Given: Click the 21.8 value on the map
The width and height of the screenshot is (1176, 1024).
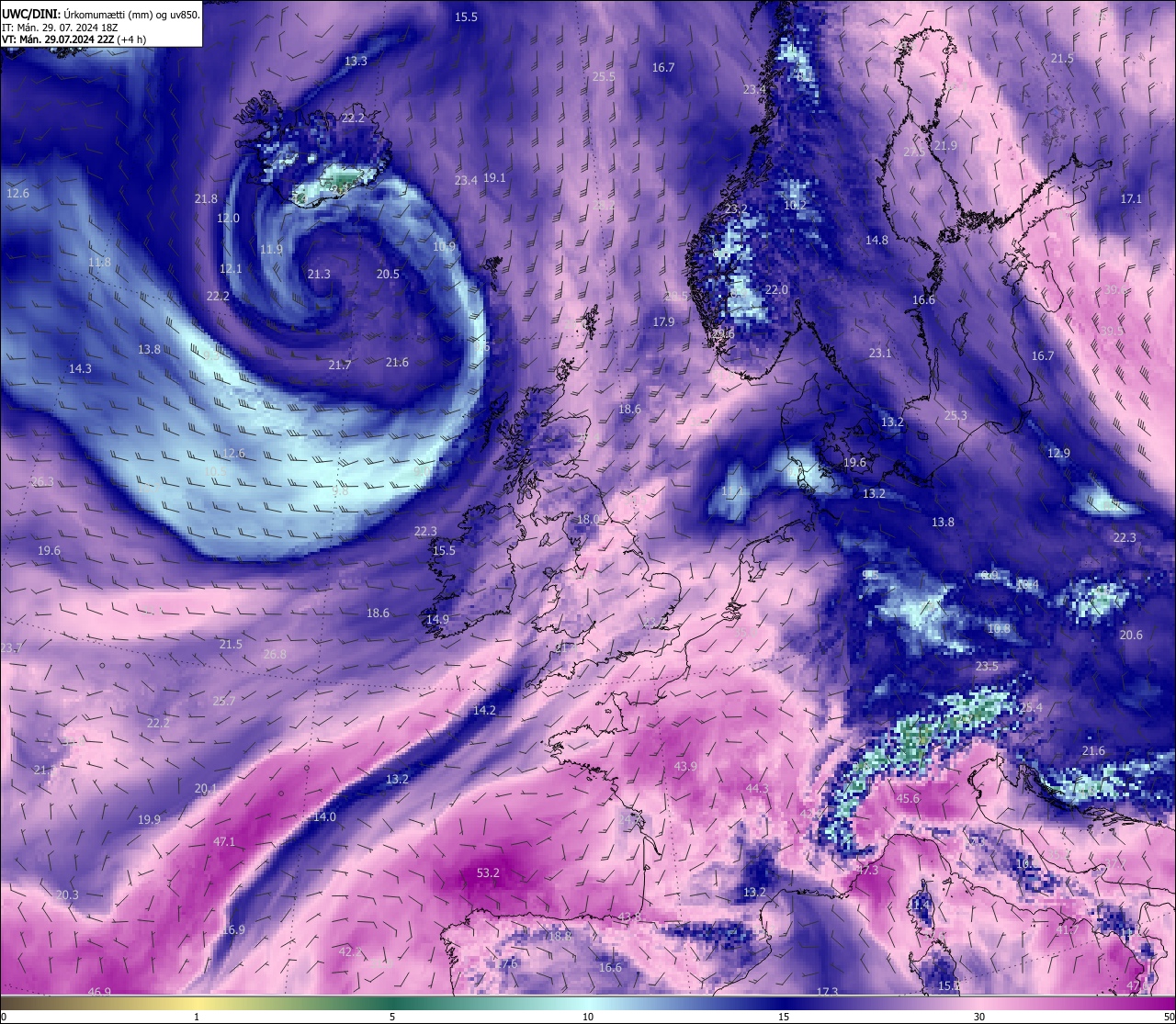Looking at the screenshot, I should (206, 198).
